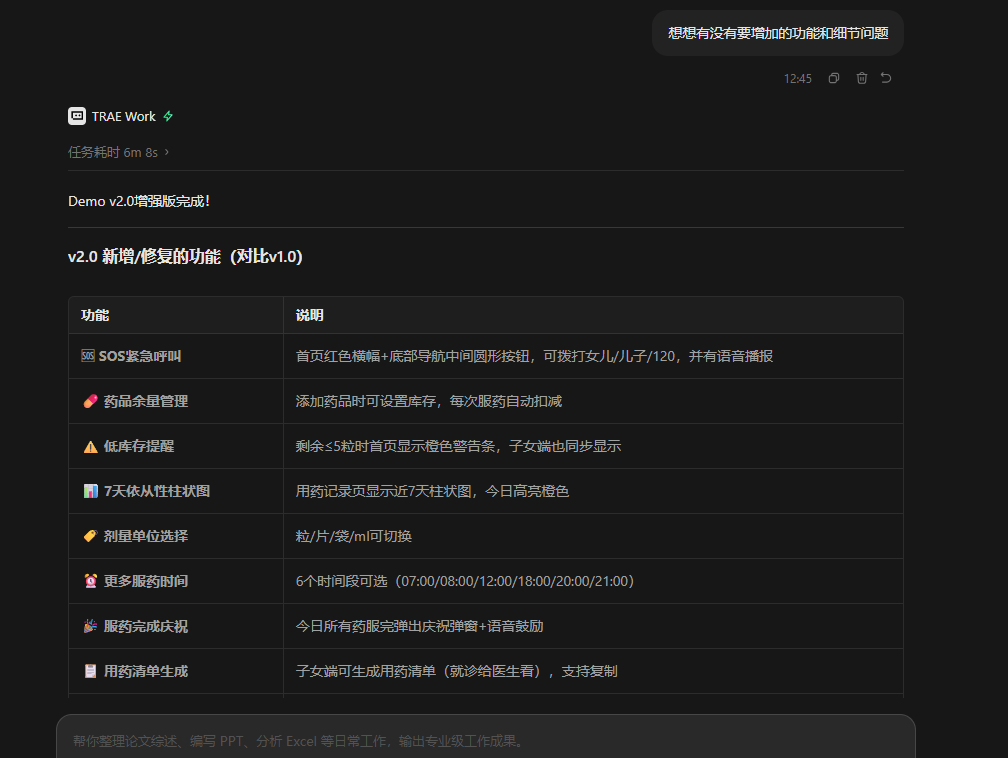This screenshot has height=758, width=1008.
Task: Expand the 任务耗时 6m 8s details chevron
Action: point(166,152)
